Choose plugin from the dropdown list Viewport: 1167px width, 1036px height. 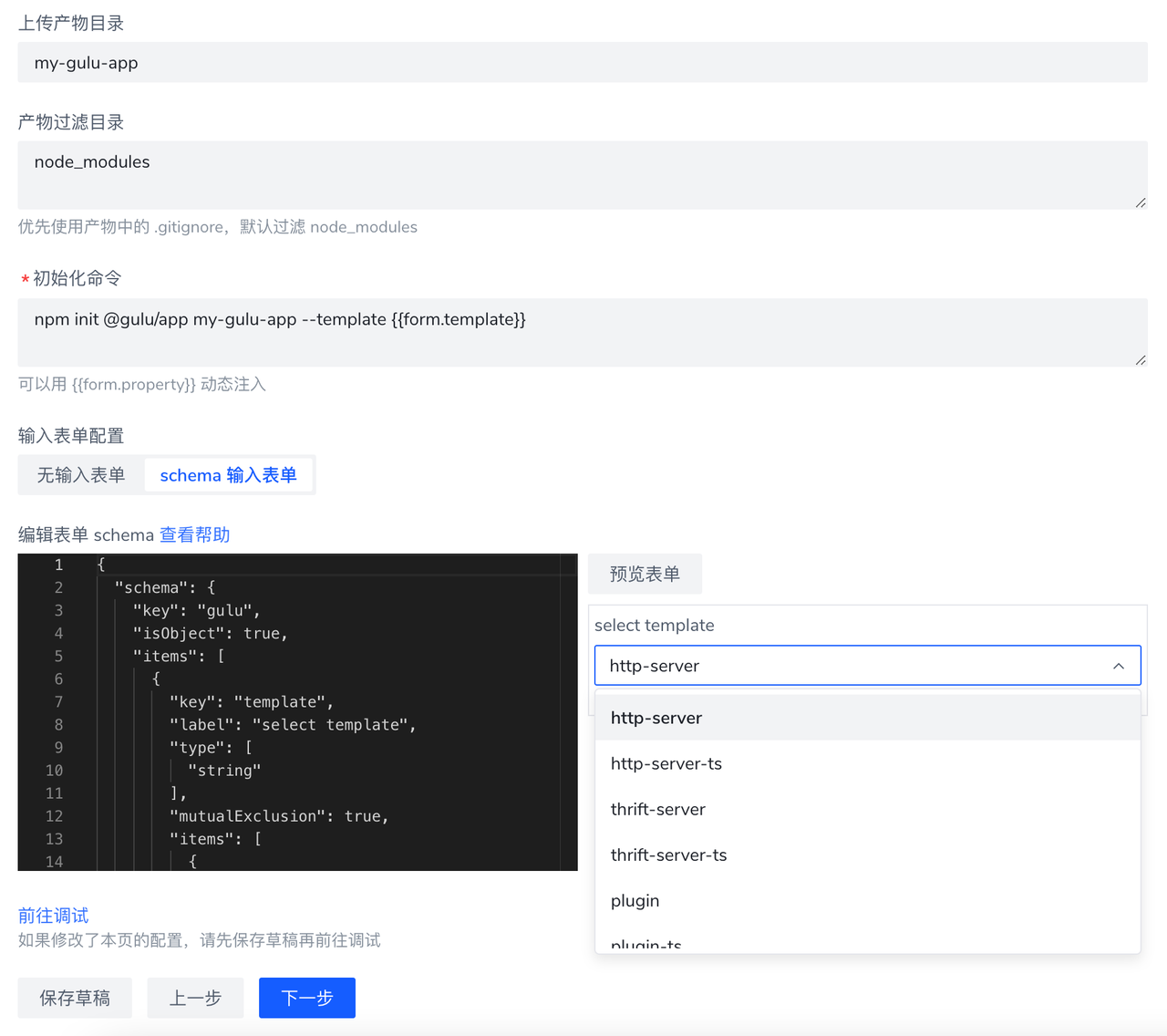(867, 900)
